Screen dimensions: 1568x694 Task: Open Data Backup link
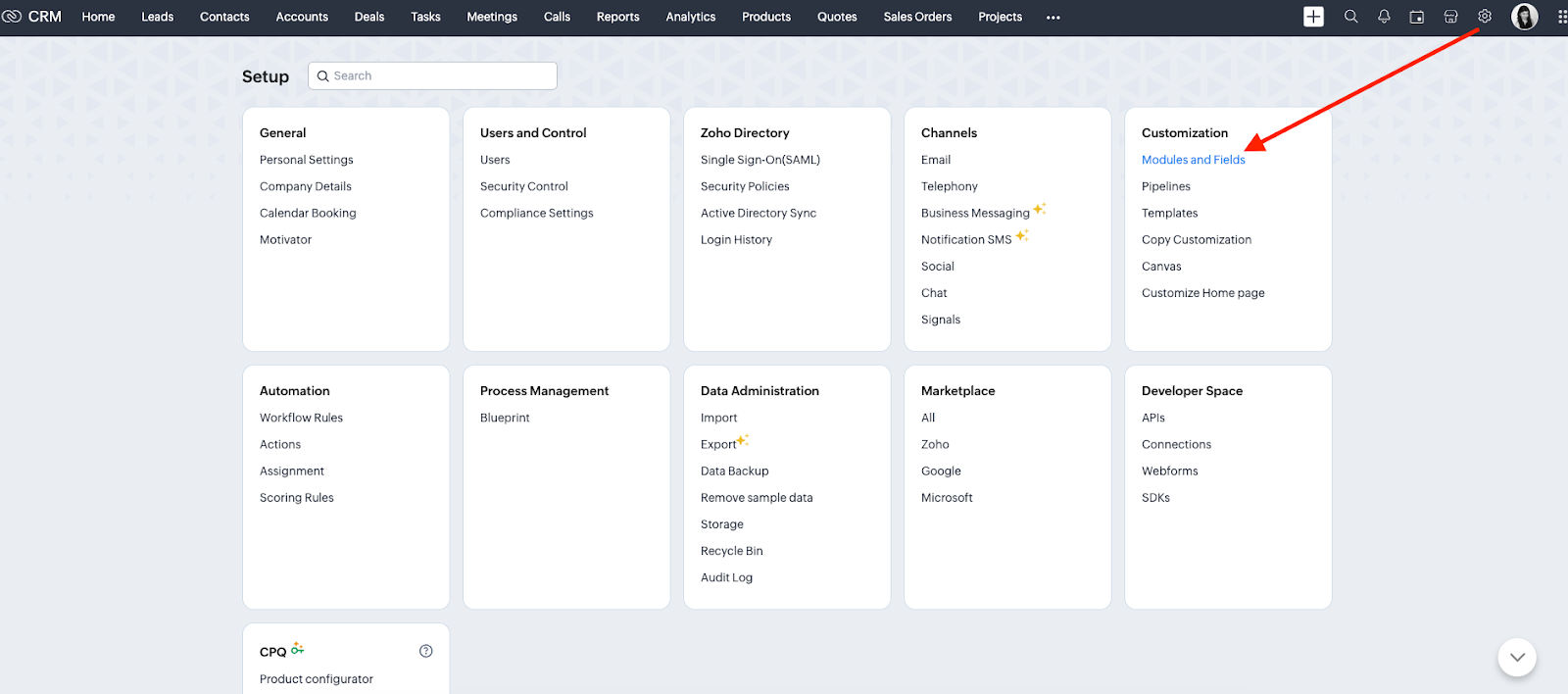735,471
